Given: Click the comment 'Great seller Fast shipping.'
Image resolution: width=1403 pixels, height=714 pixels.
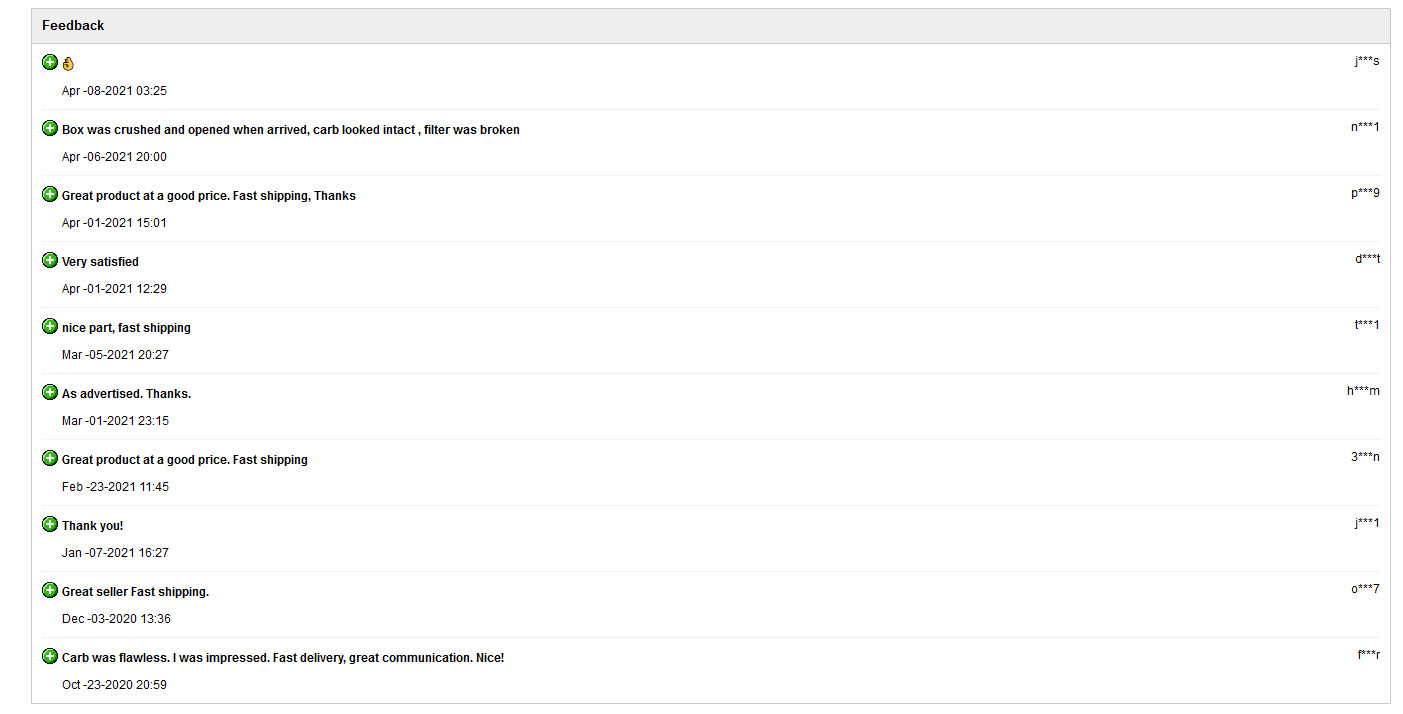Looking at the screenshot, I should coord(135,592).
